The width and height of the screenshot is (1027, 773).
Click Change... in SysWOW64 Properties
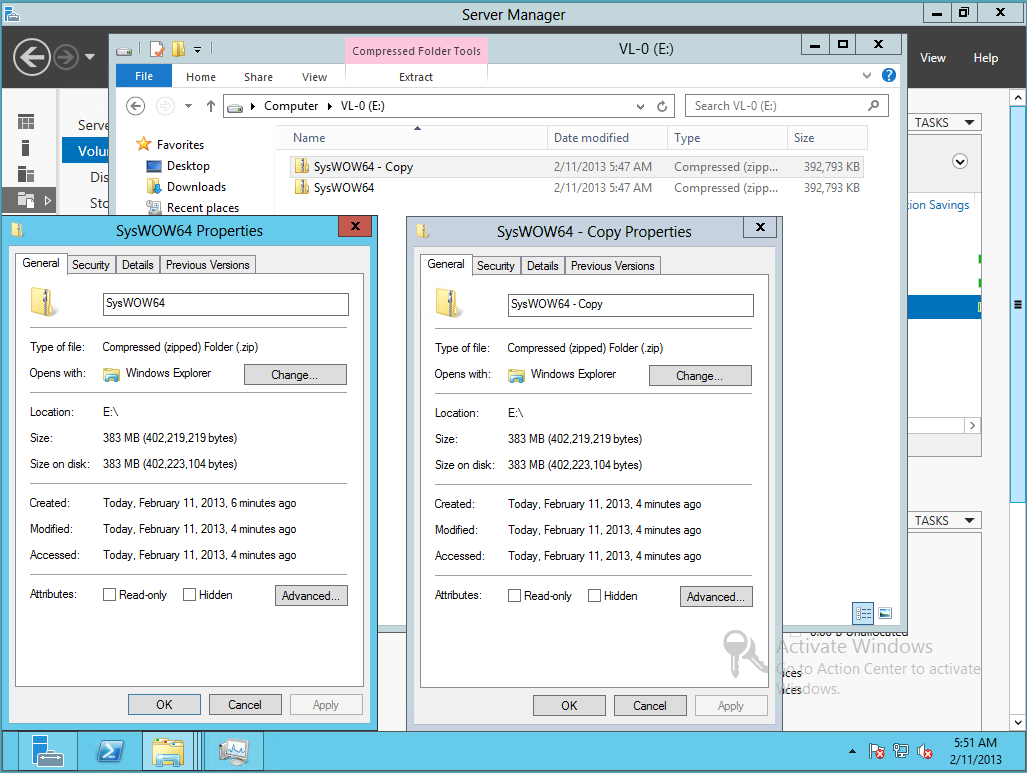pos(295,375)
